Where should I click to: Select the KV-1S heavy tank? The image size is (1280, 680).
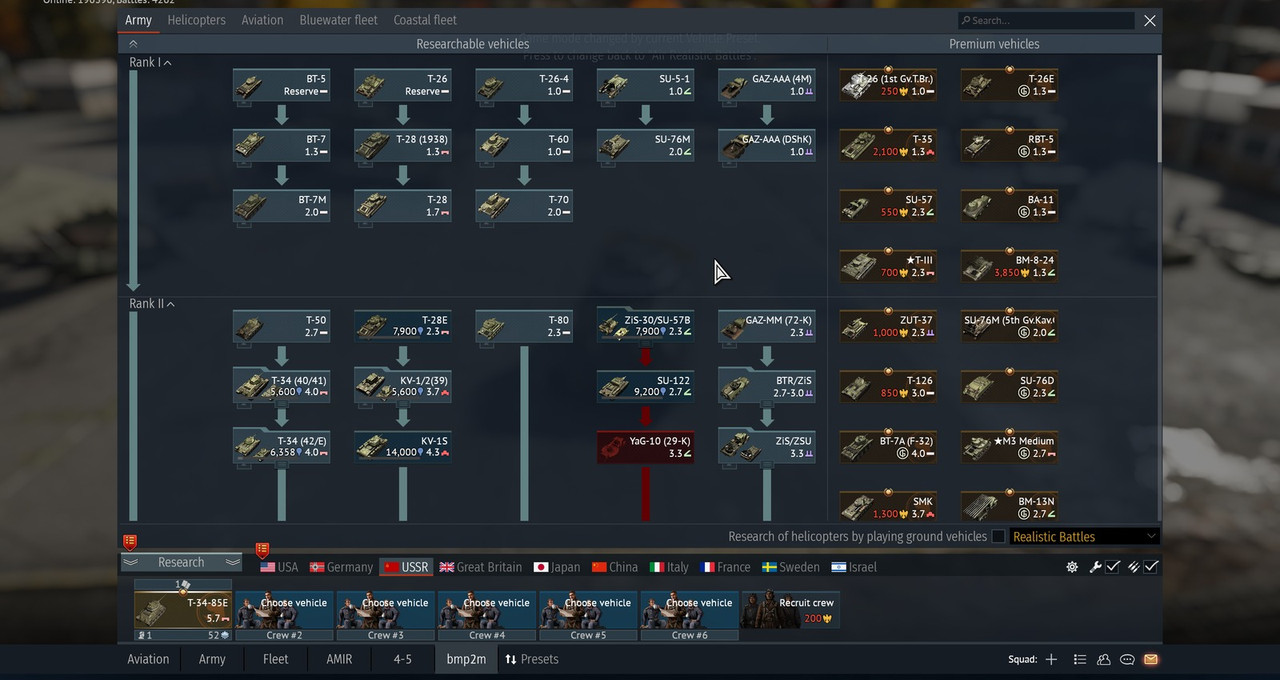click(x=402, y=447)
